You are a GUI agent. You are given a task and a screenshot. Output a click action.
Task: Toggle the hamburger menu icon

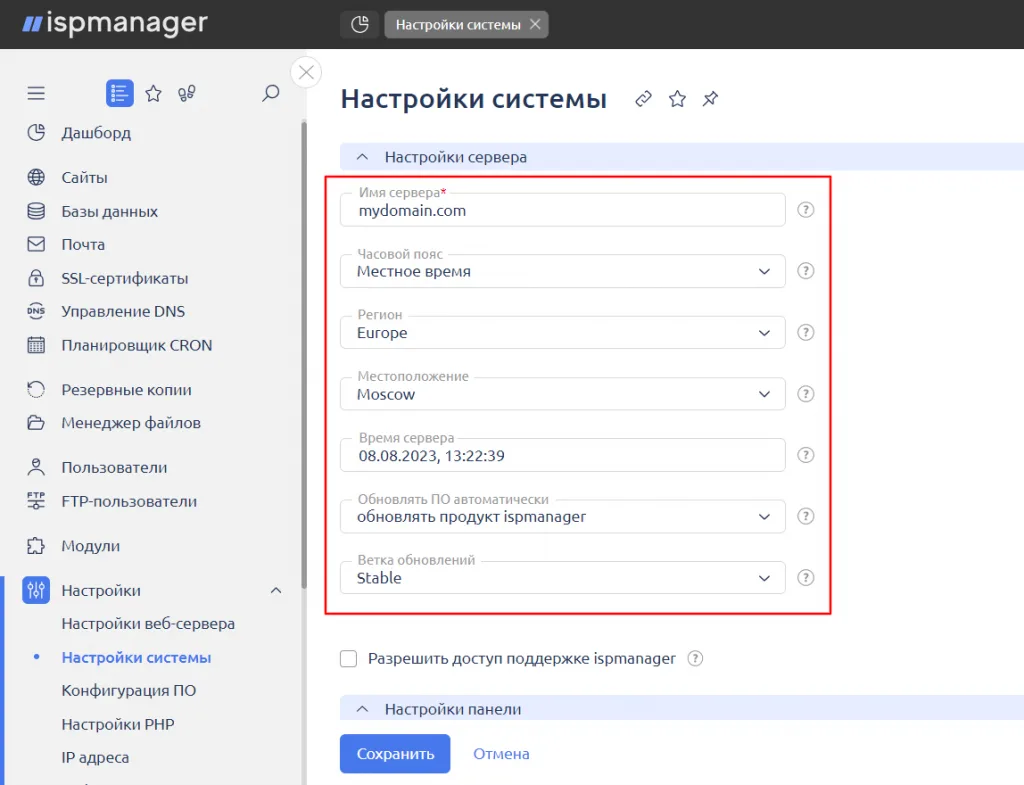tap(36, 93)
